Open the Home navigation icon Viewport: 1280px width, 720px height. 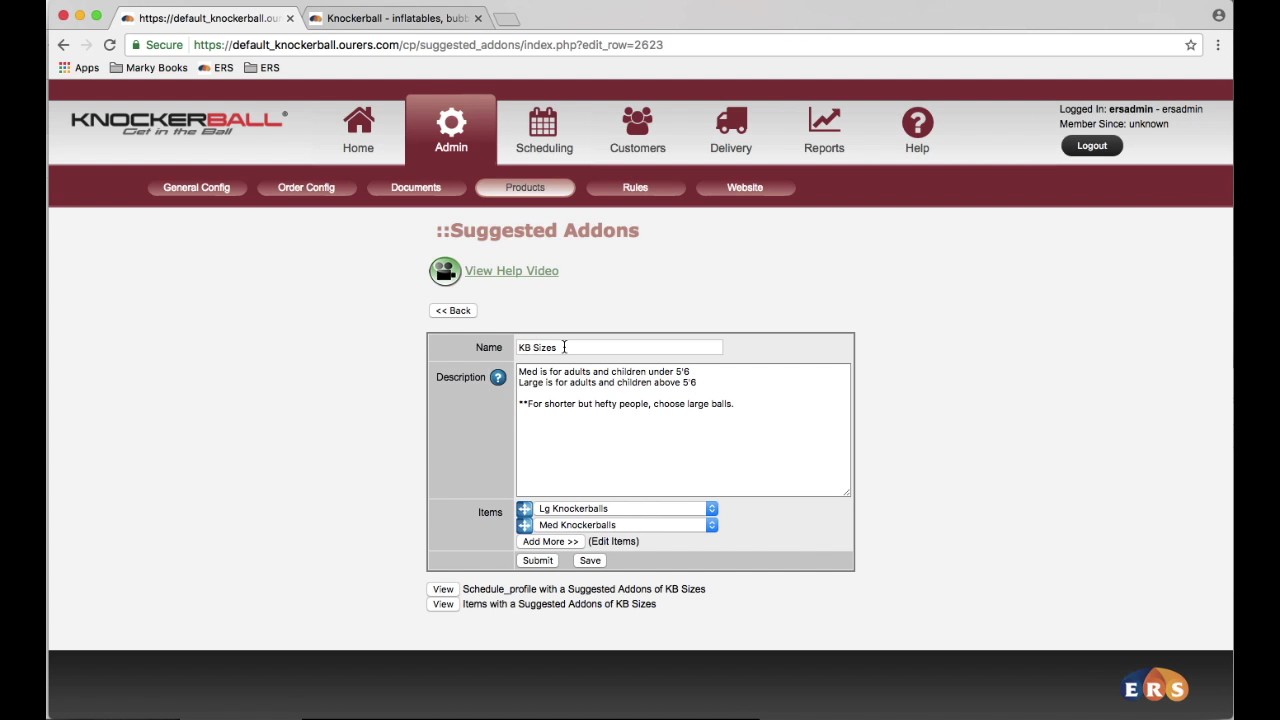pos(358,131)
